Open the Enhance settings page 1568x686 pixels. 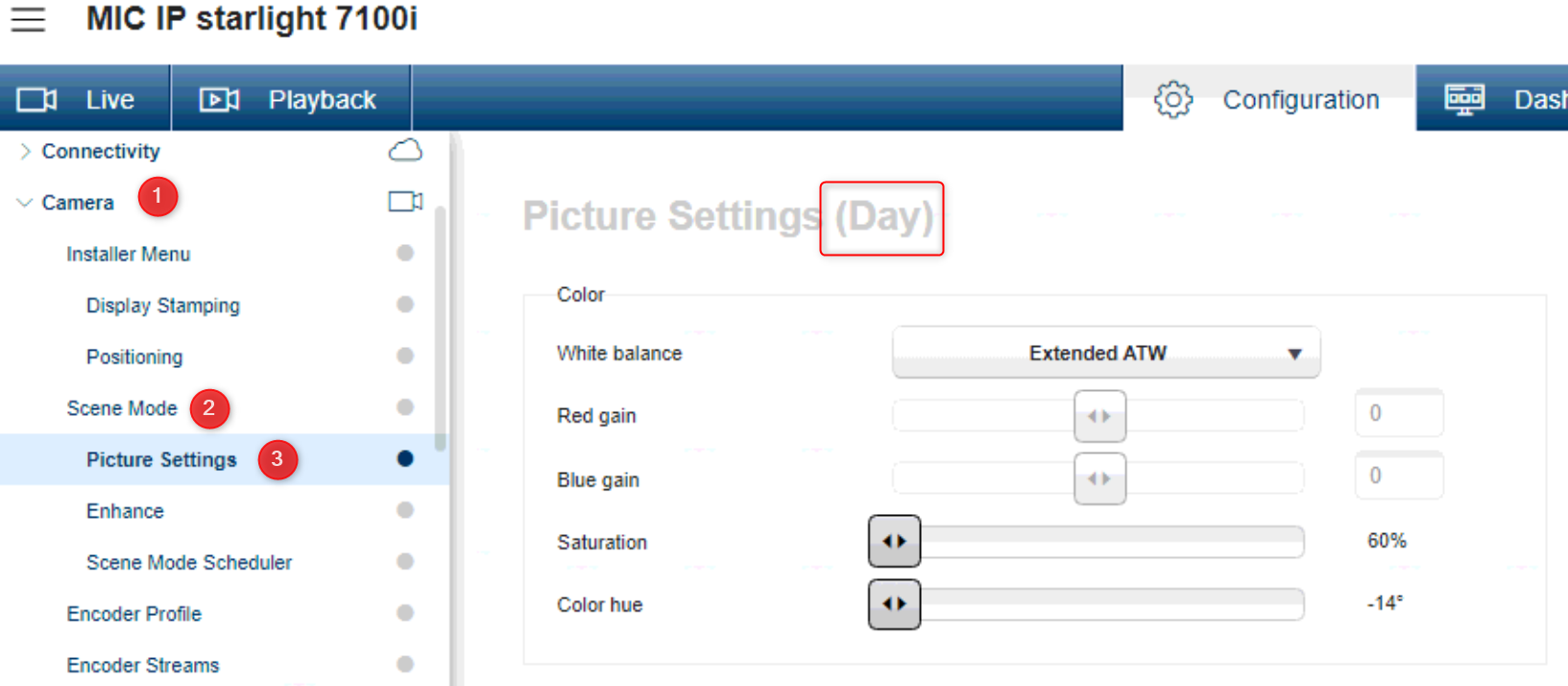(125, 511)
